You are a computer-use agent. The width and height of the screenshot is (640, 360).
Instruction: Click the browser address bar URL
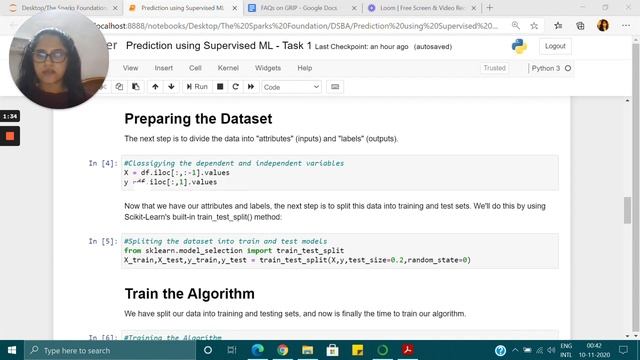(295, 26)
